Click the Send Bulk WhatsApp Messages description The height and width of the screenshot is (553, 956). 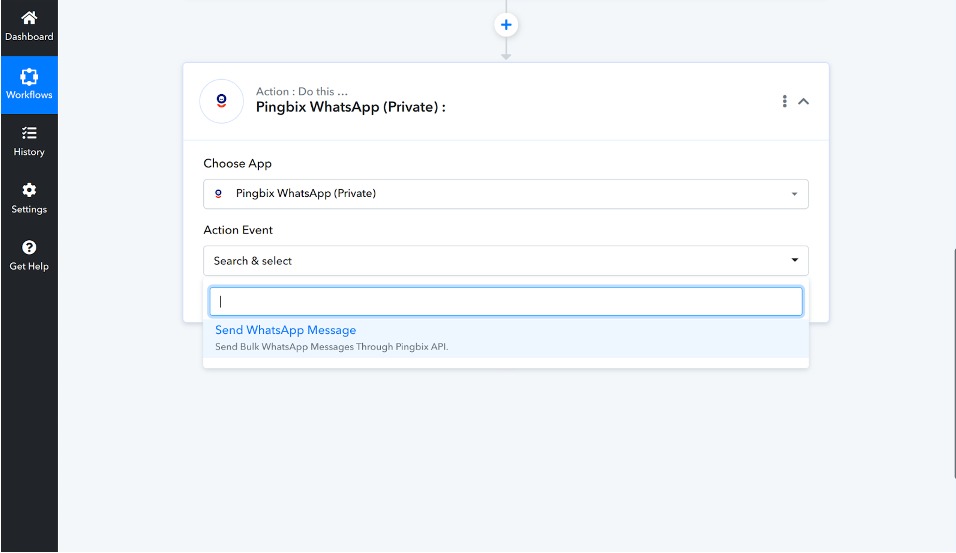pyautogui.click(x=332, y=347)
